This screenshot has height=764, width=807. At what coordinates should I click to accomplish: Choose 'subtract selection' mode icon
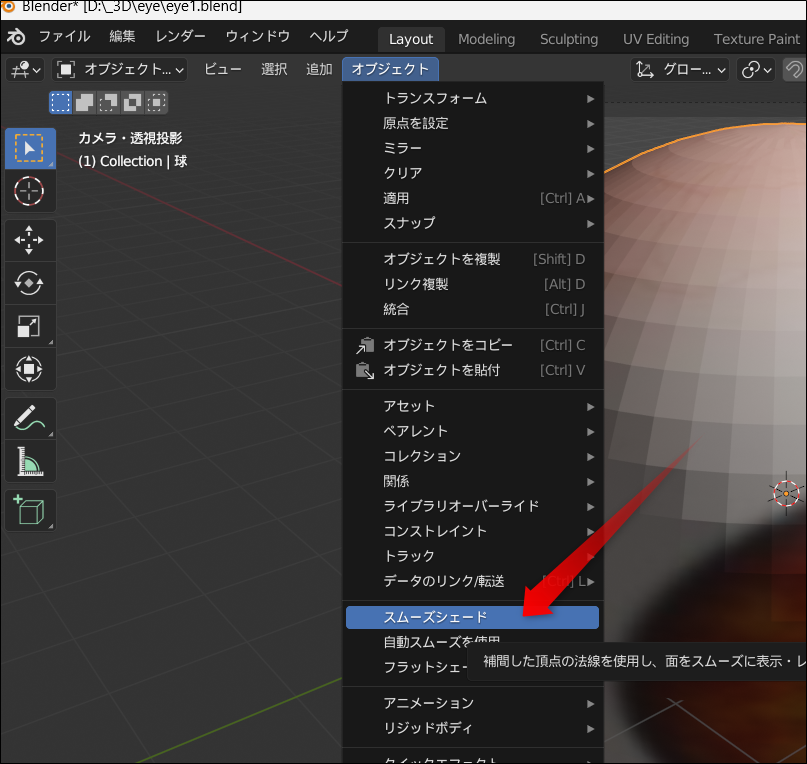(x=108, y=102)
